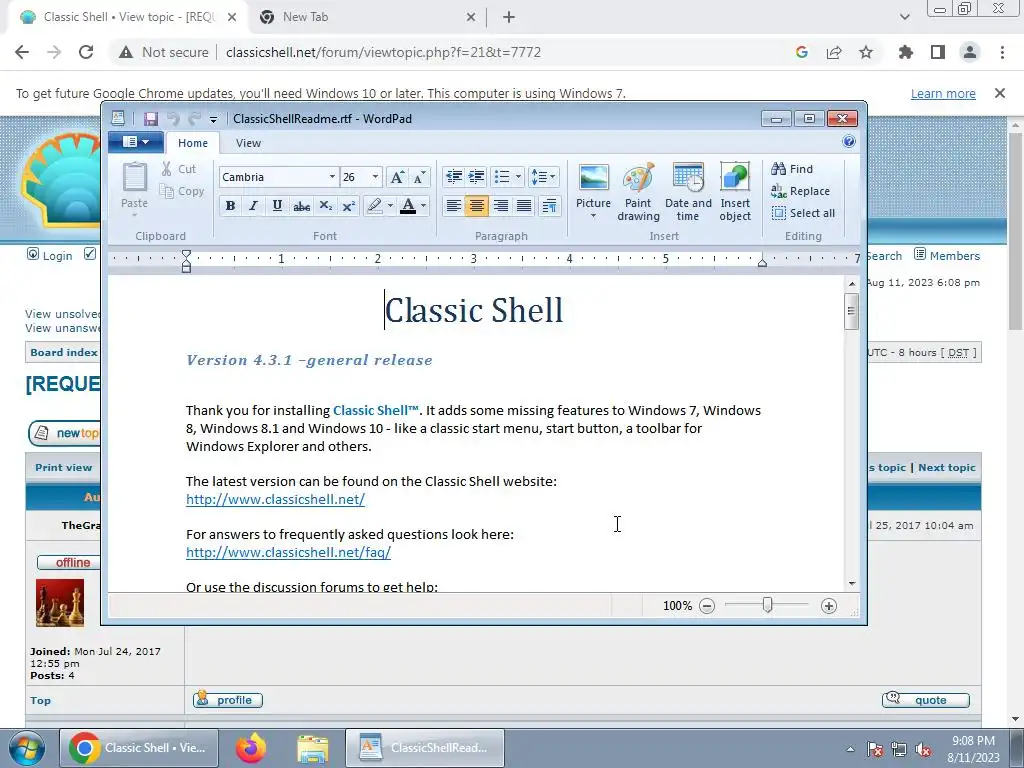Open Chrome Extensions puzzle icon
This screenshot has width=1024, height=768.
[x=905, y=52]
